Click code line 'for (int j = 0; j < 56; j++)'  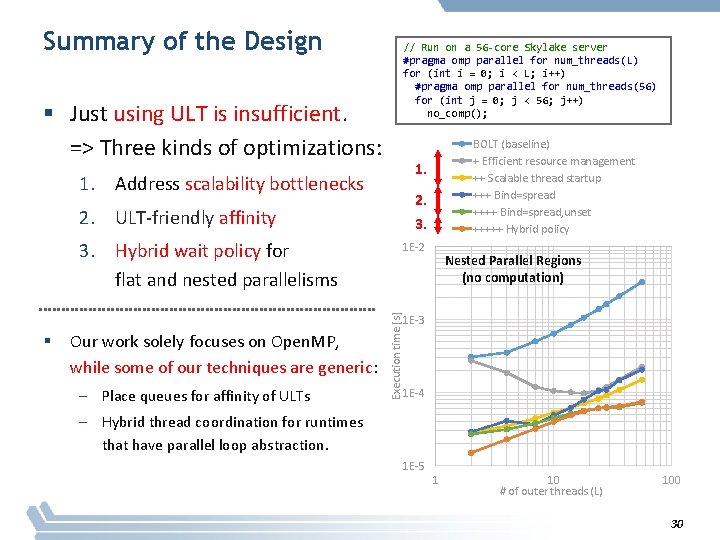tap(498, 100)
